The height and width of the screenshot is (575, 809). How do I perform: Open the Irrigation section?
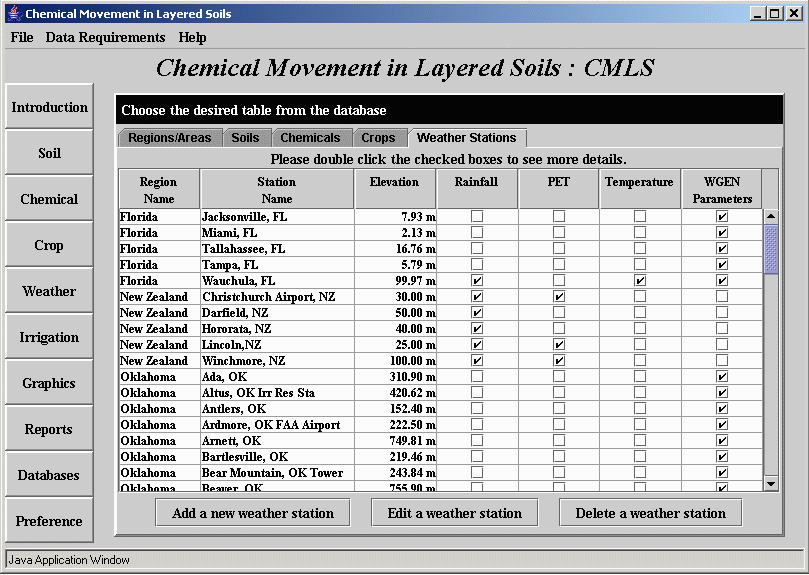pyautogui.click(x=50, y=337)
